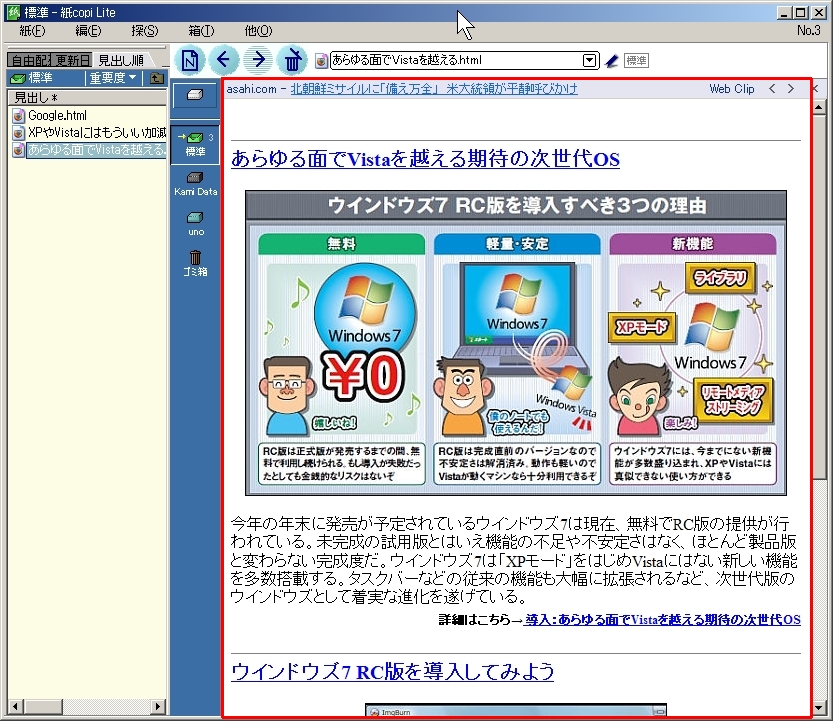833x721 pixels.
Task: Open the 重要度 dropdown
Action: pyautogui.click(x=113, y=78)
